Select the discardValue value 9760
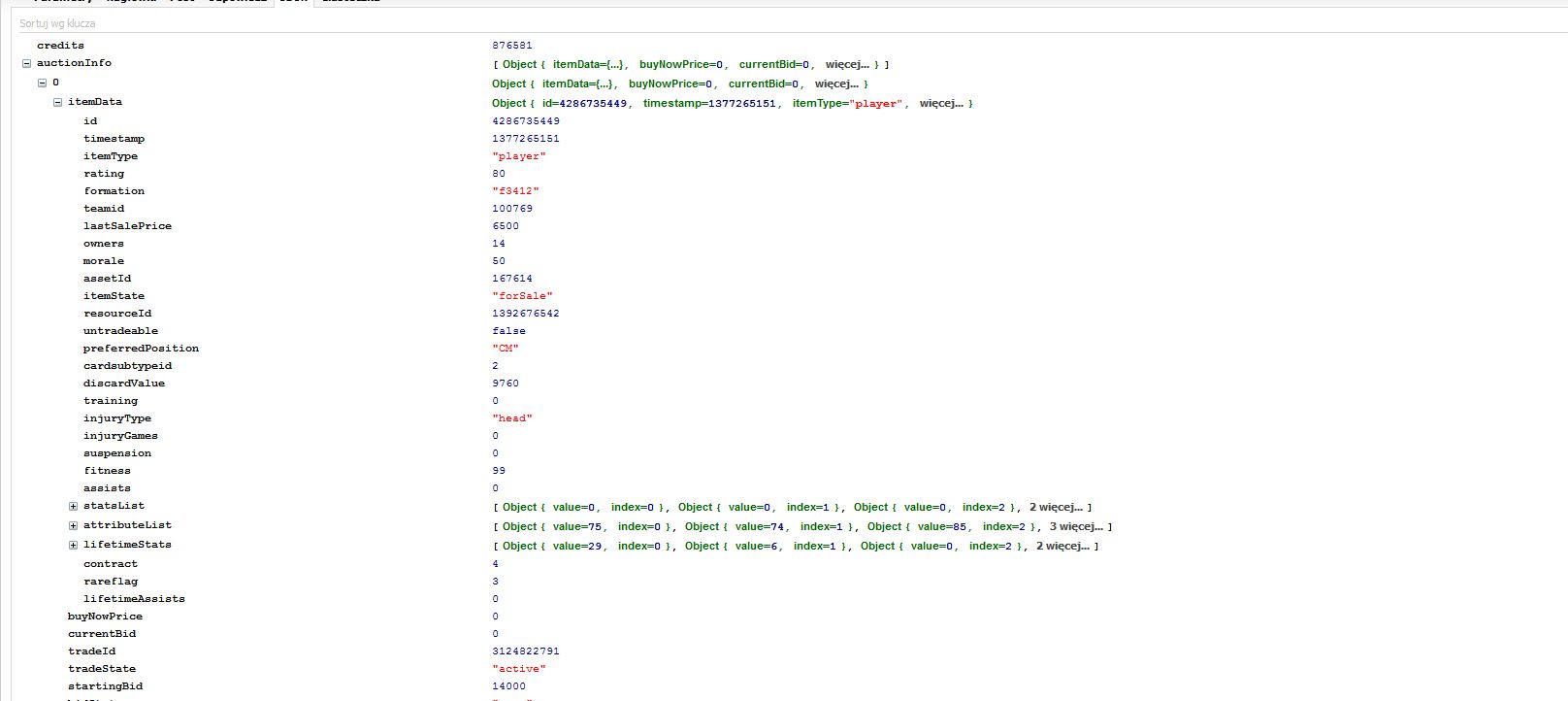Image resolution: width=1568 pixels, height=701 pixels. [506, 384]
